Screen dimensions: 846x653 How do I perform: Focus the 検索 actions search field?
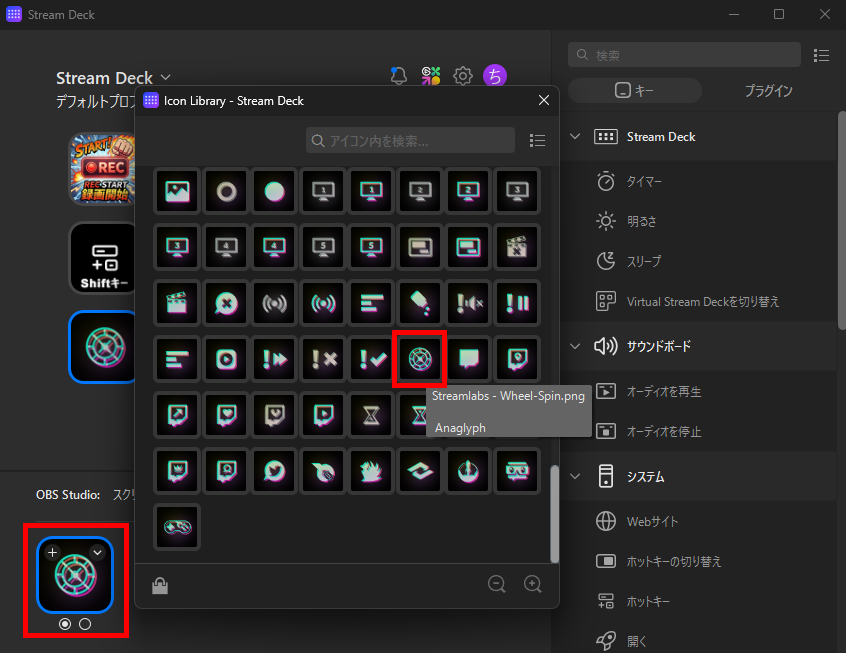coord(684,55)
